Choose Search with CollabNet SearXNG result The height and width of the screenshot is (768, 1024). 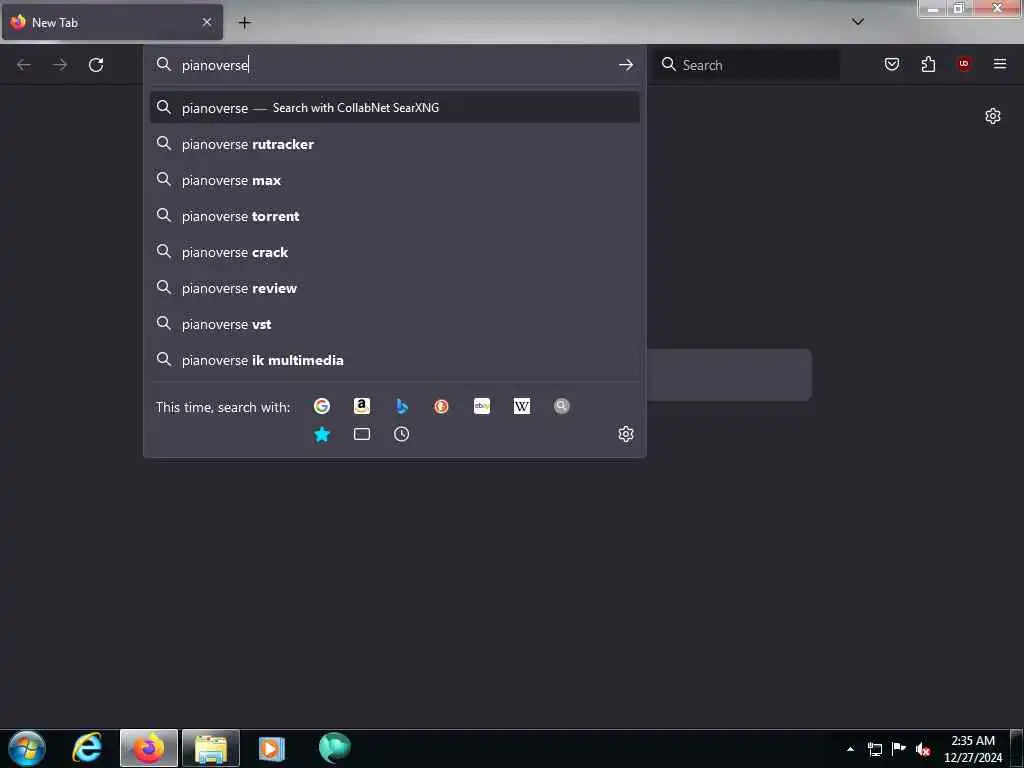pos(394,108)
